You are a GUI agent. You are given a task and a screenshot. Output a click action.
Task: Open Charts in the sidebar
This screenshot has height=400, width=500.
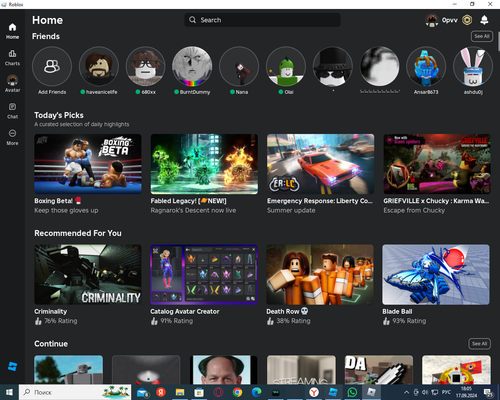click(x=12, y=58)
